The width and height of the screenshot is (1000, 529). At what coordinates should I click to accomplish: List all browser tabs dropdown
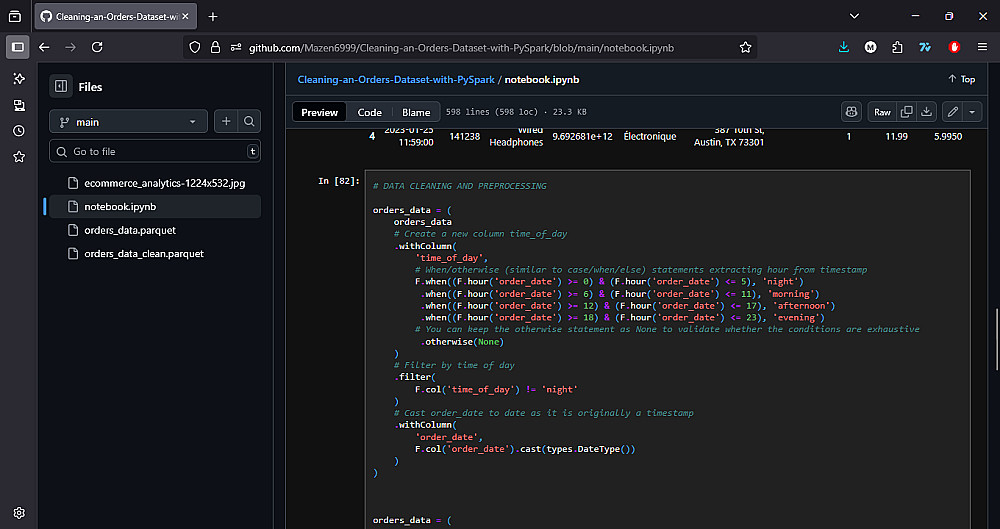point(853,17)
